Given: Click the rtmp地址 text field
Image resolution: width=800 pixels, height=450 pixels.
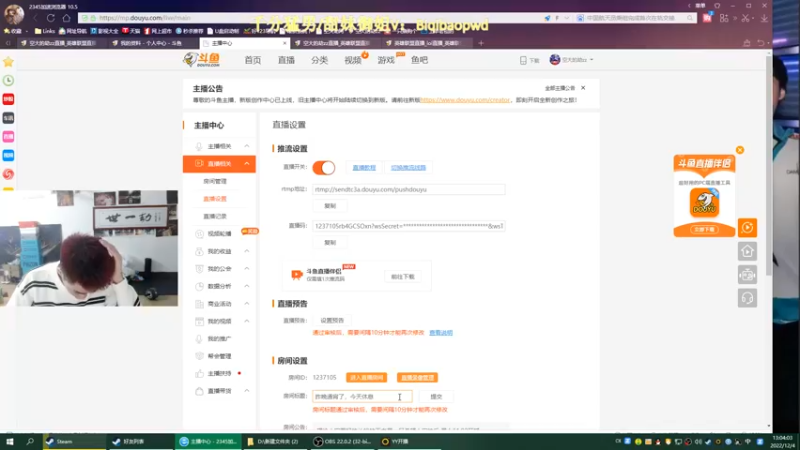Looking at the screenshot, I should pyautogui.click(x=409, y=189).
